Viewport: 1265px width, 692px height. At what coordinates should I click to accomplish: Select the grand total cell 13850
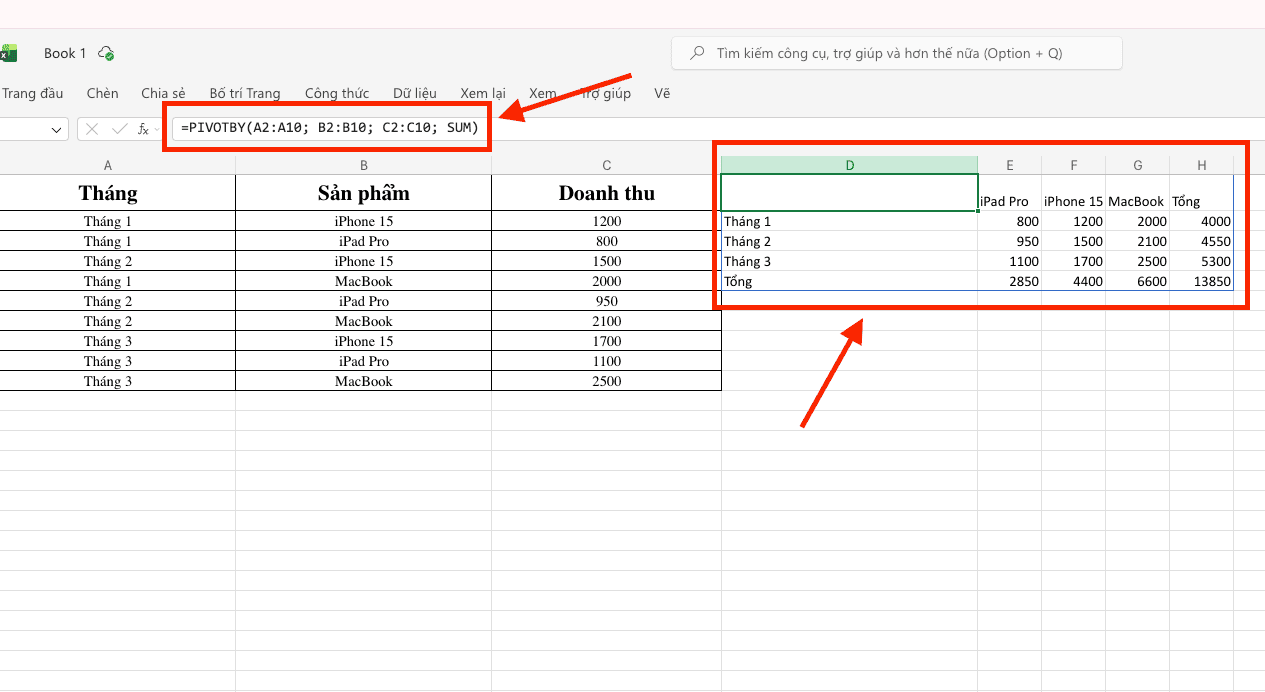click(x=1201, y=281)
